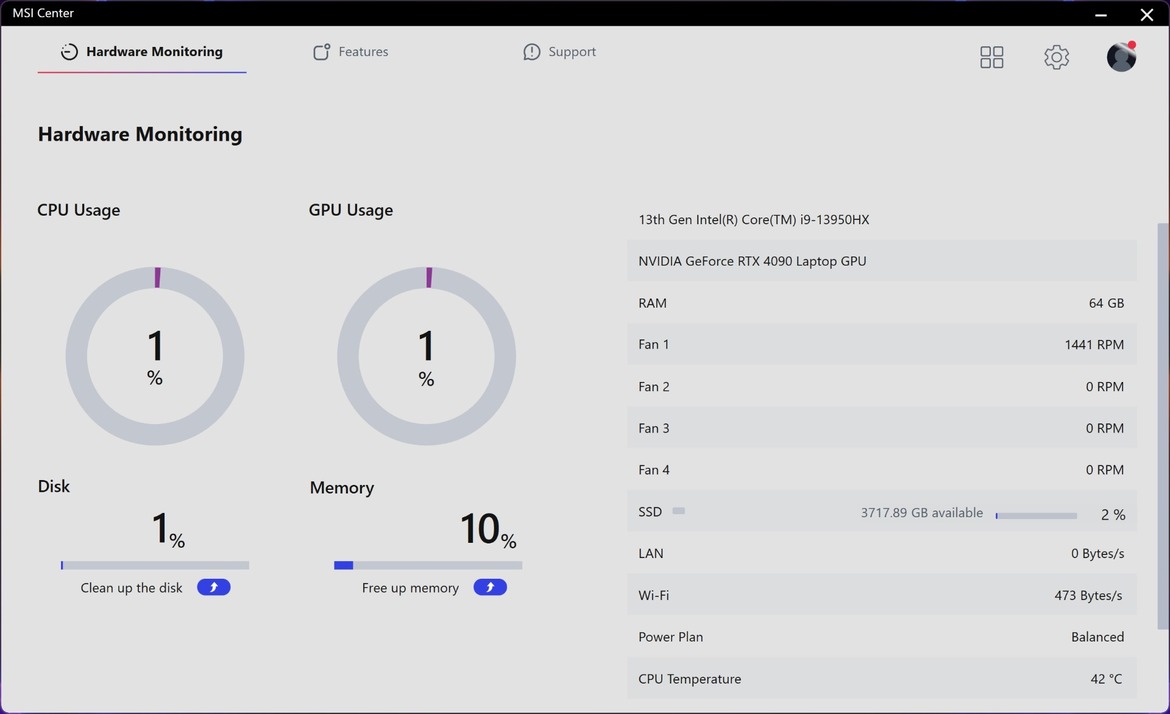Open the settings gear icon
The width and height of the screenshot is (1170, 714).
(1056, 57)
